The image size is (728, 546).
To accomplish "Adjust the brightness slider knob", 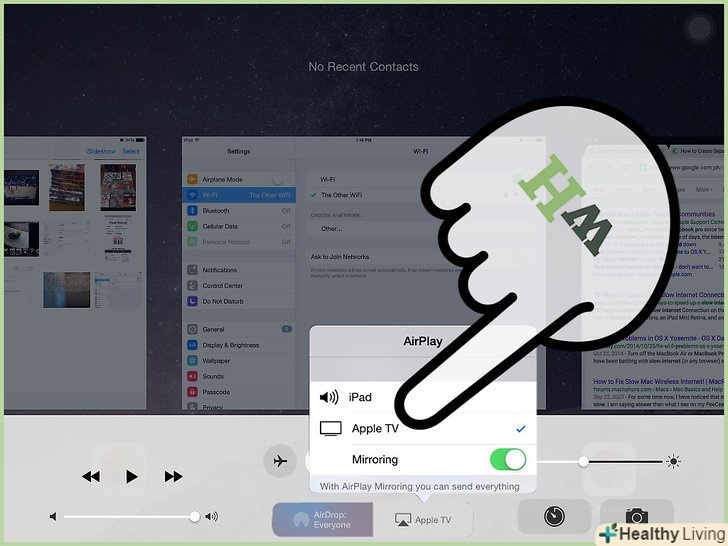I will point(583,462).
